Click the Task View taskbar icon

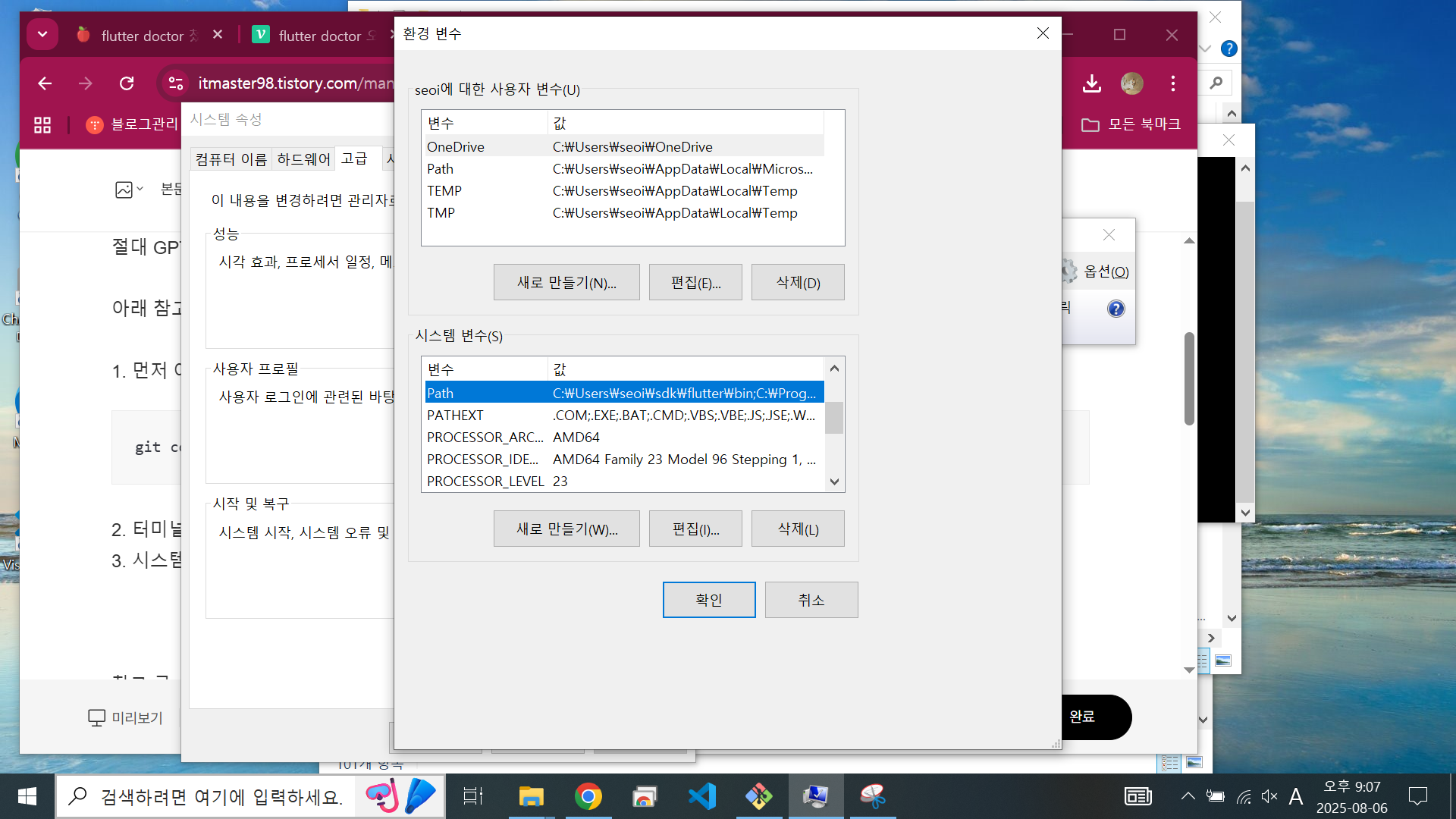click(x=473, y=796)
